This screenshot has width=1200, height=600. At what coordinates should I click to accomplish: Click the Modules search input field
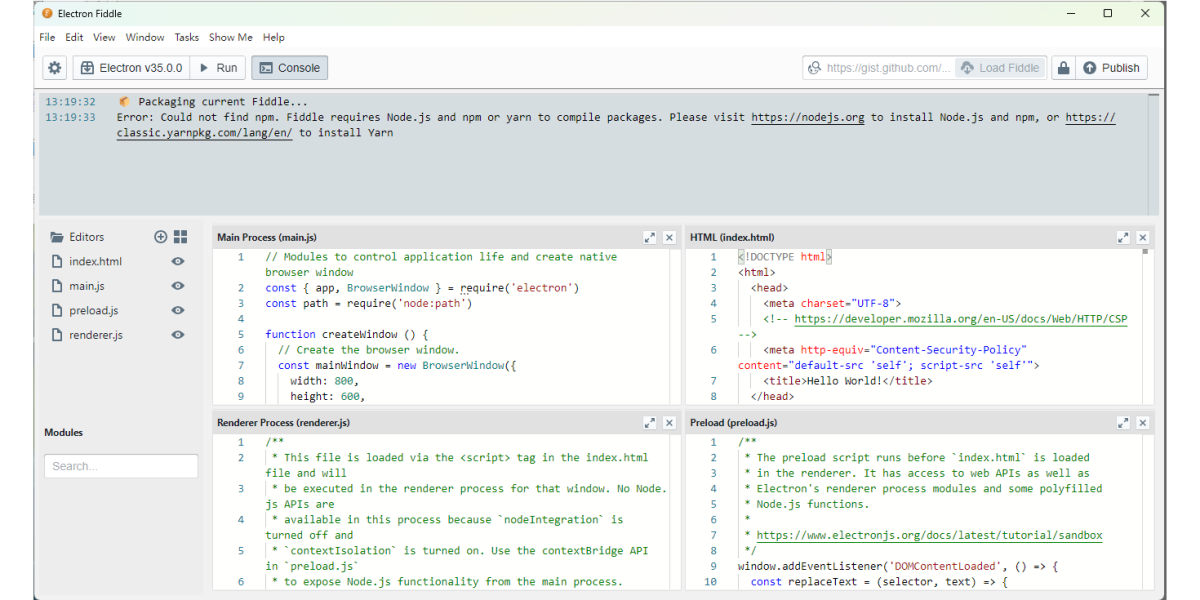pos(121,466)
